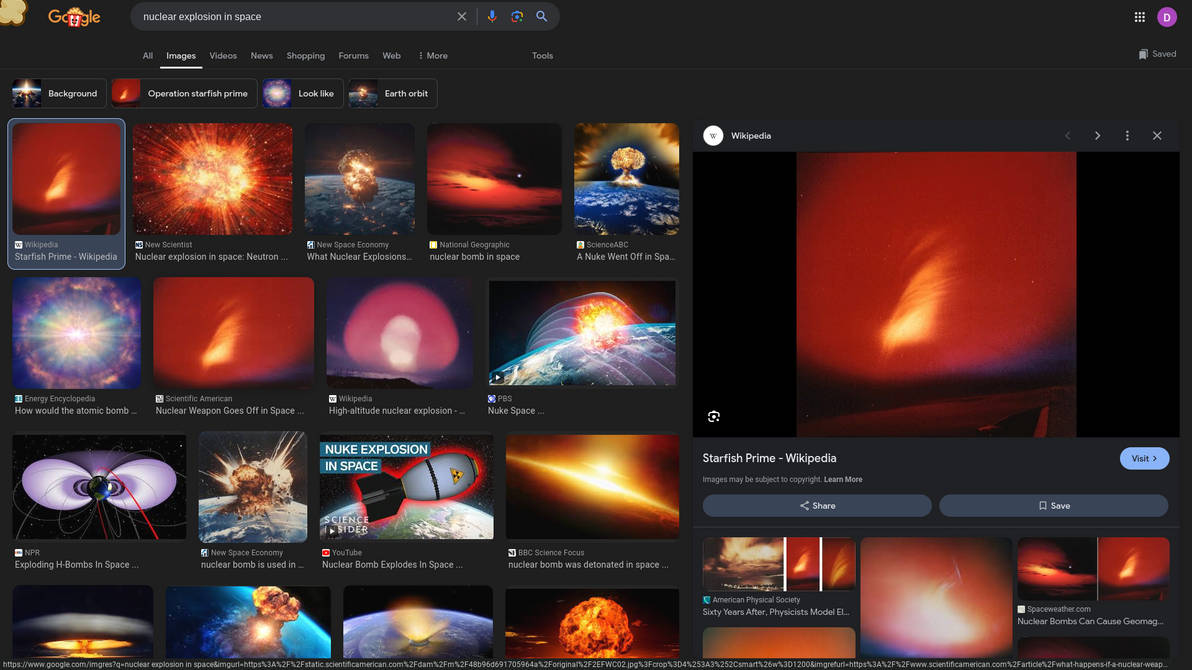
Task: Open New Space Economy nuclear bomb is used thumbnail
Action: 253,487
